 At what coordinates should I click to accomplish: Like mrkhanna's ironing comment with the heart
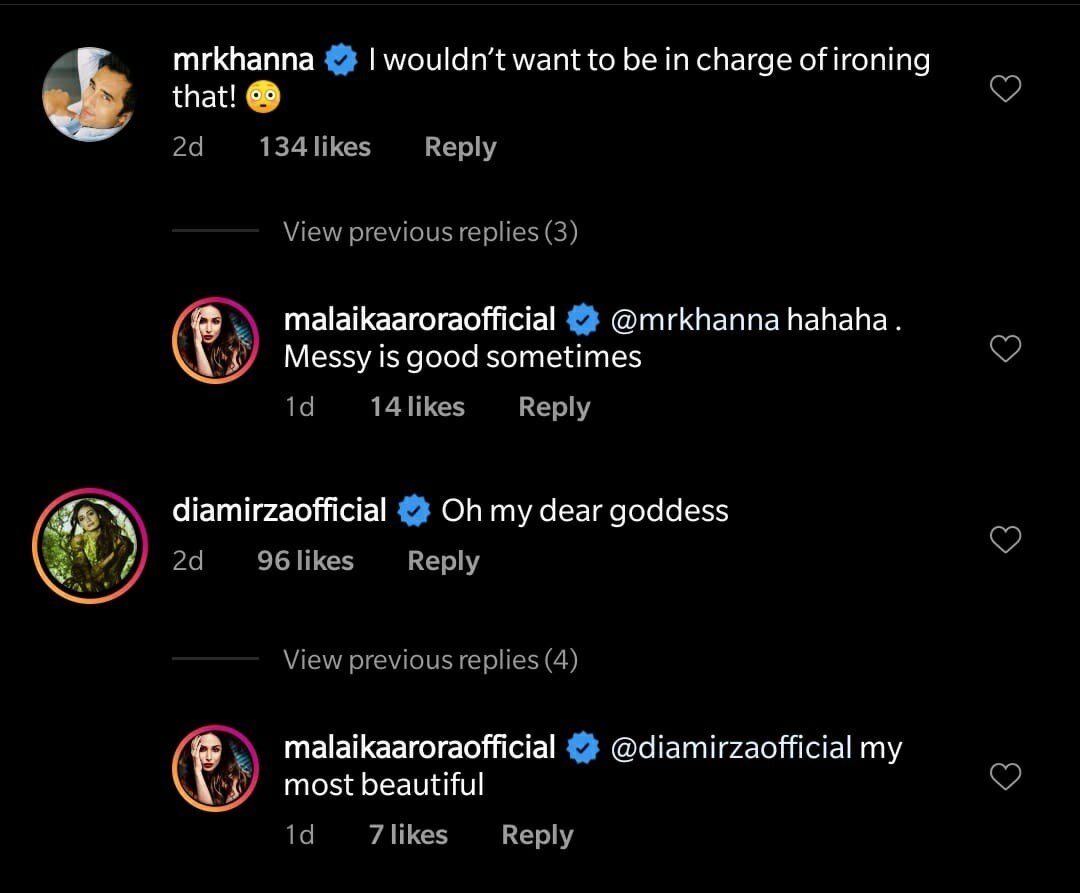click(1004, 90)
